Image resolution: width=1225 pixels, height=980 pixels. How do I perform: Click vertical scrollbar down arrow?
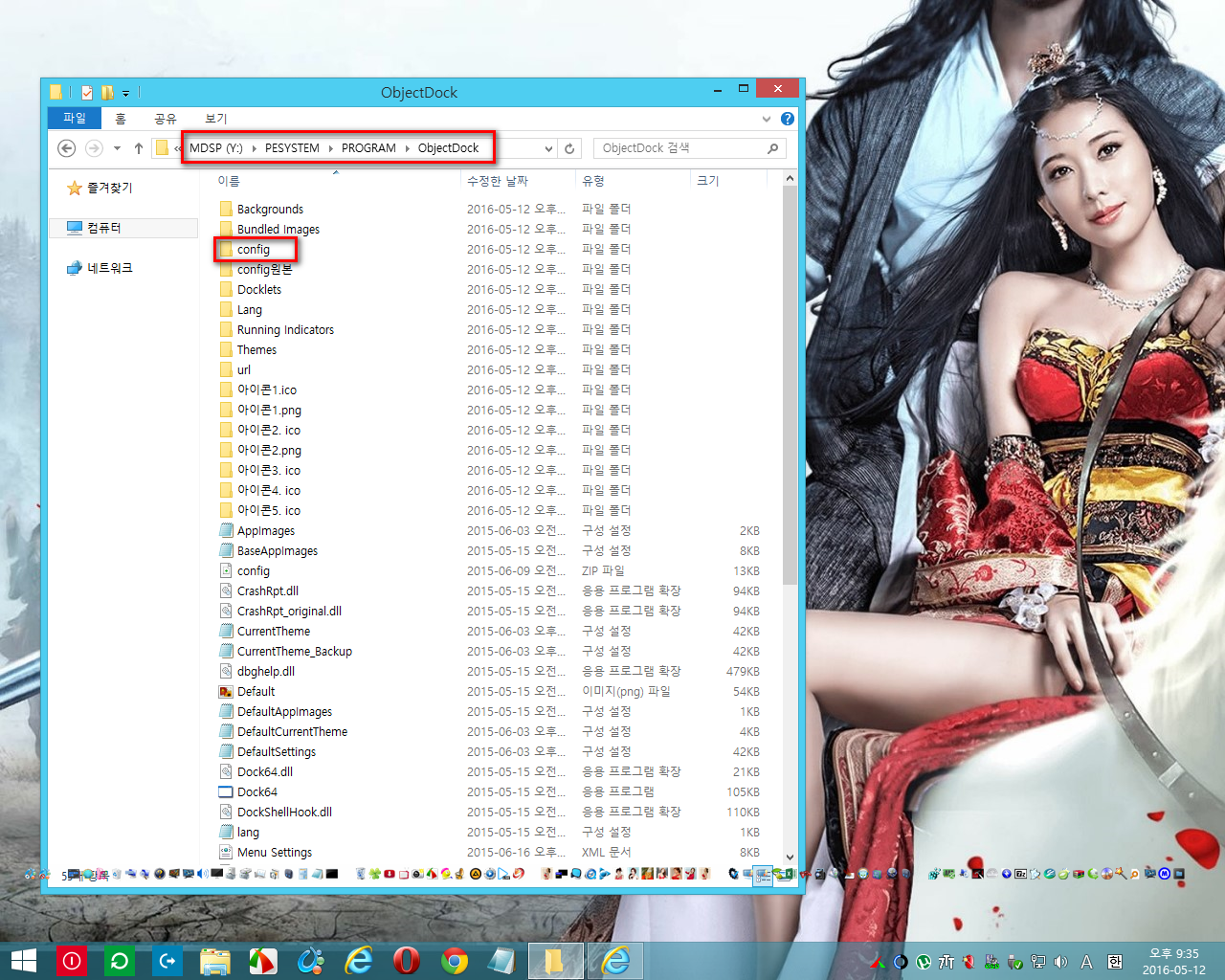pyautogui.click(x=790, y=857)
